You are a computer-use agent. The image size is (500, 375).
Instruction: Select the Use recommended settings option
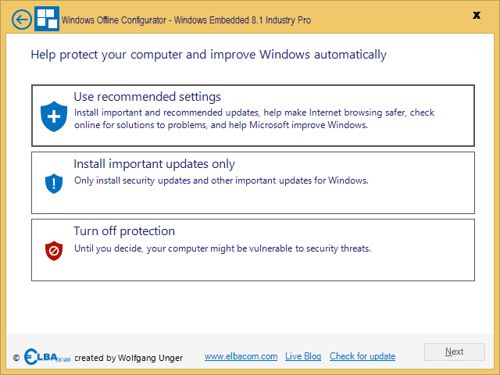coord(253,115)
